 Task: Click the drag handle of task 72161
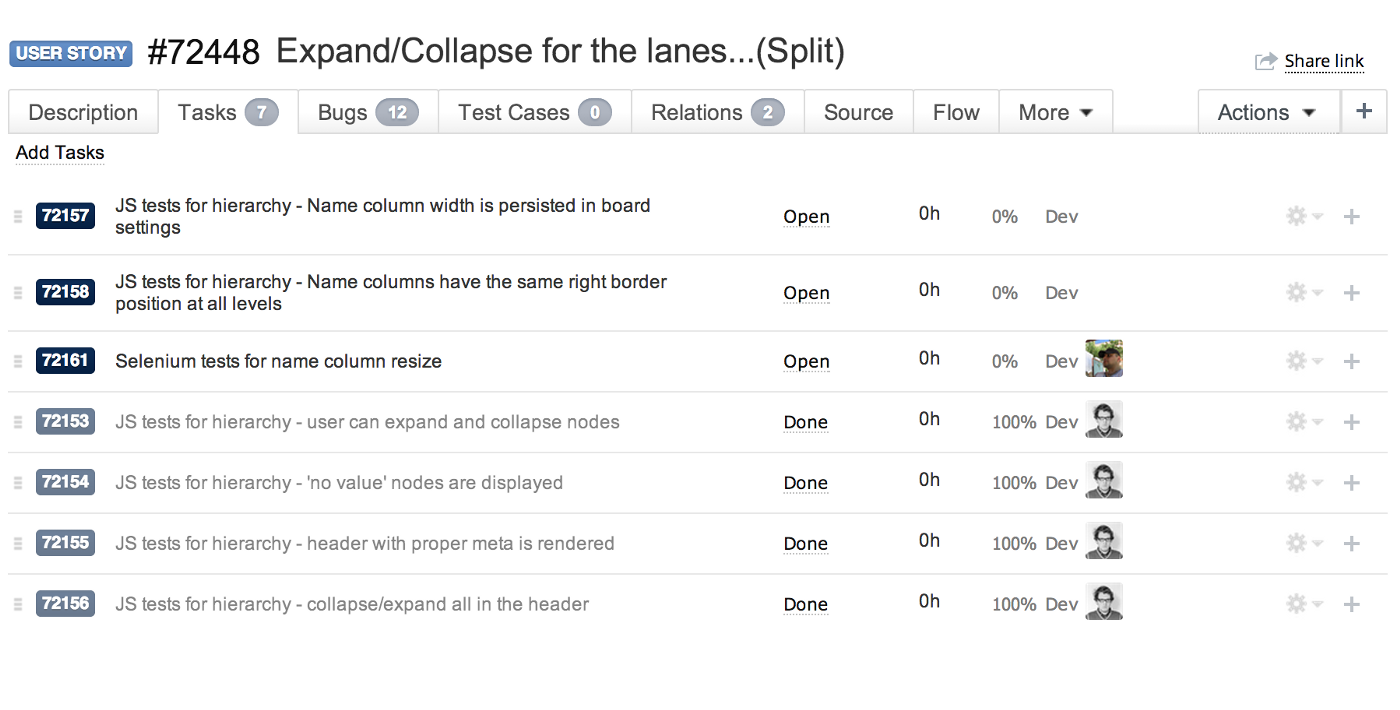point(18,361)
